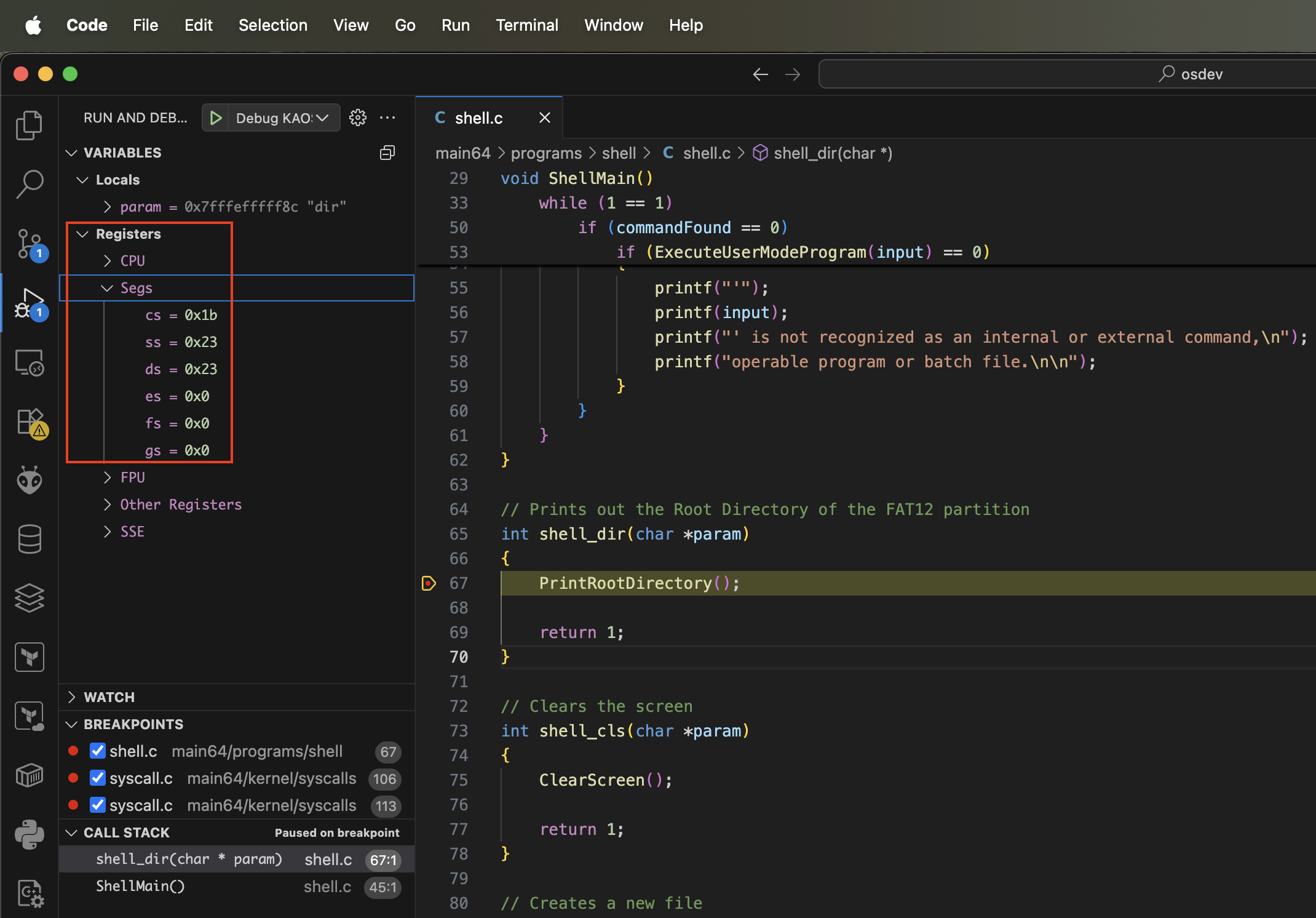Select fs = 0x0 register row

[237, 423]
